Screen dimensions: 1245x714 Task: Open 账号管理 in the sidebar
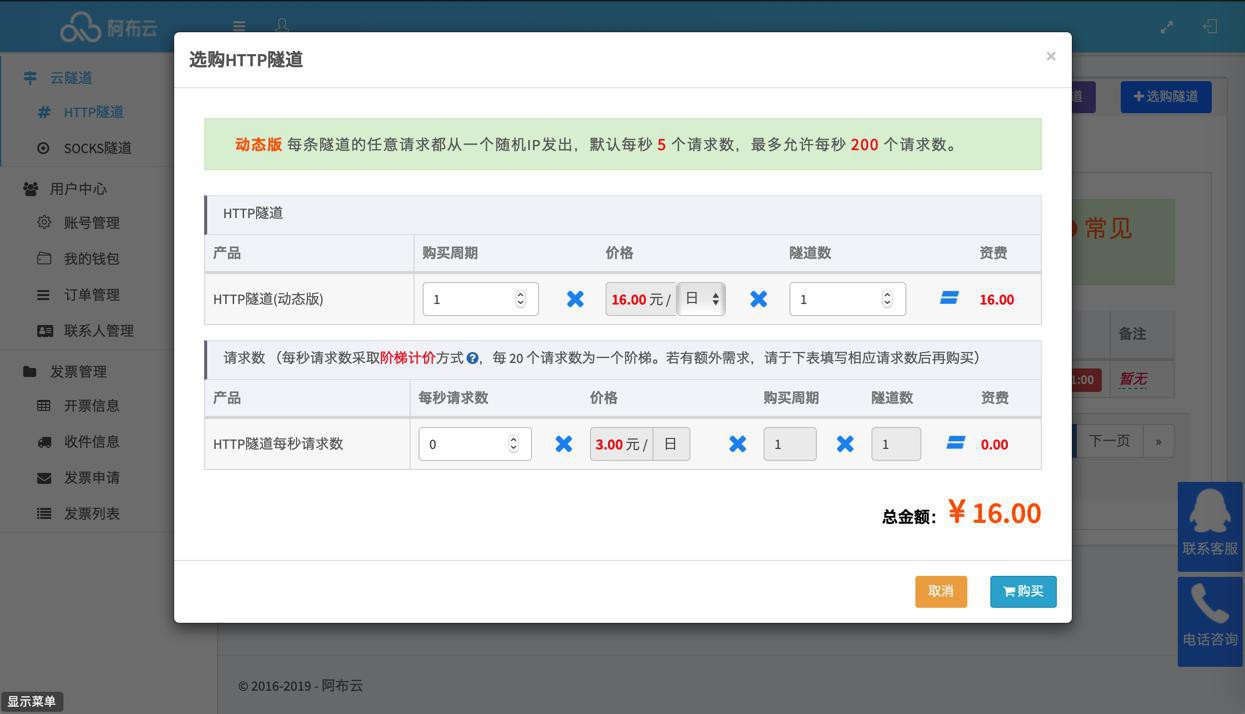point(92,222)
